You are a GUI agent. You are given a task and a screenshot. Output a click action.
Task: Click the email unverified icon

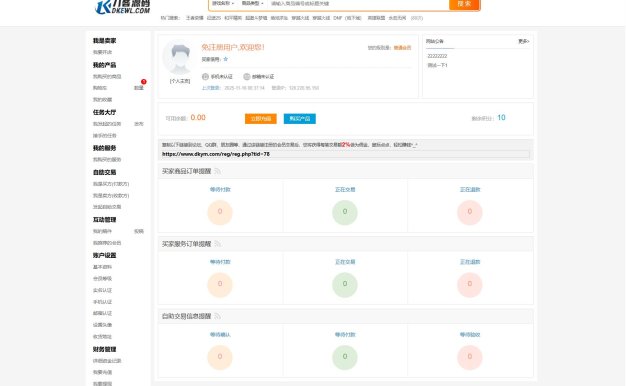[x=247, y=76]
